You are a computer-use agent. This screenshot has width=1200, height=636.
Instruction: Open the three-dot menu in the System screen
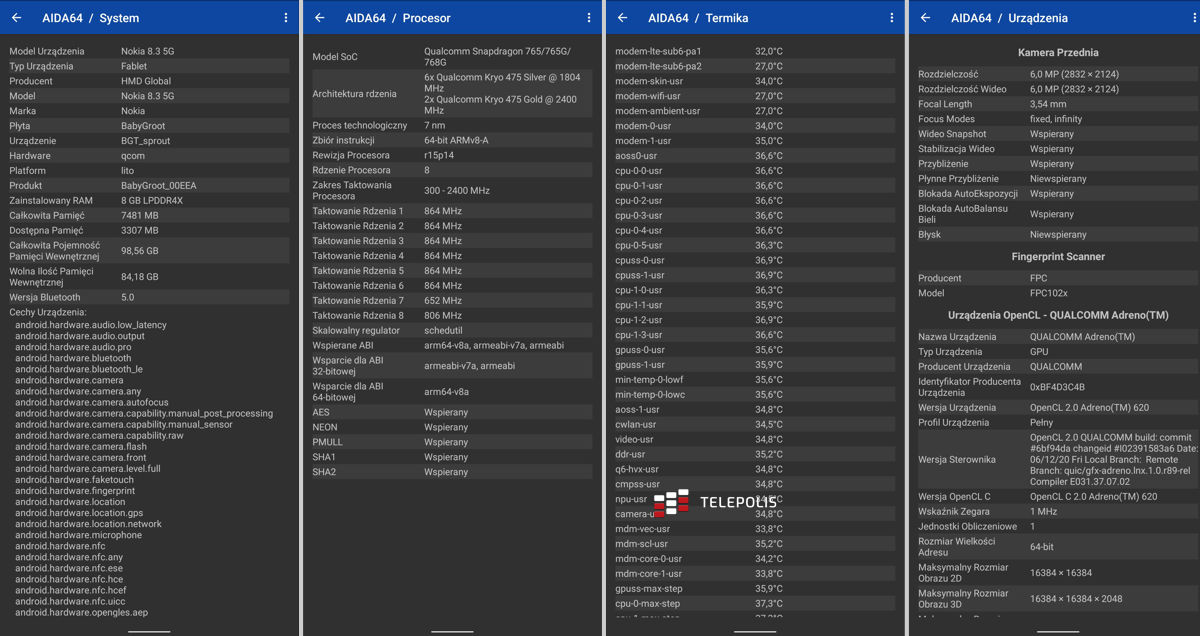click(x=286, y=18)
